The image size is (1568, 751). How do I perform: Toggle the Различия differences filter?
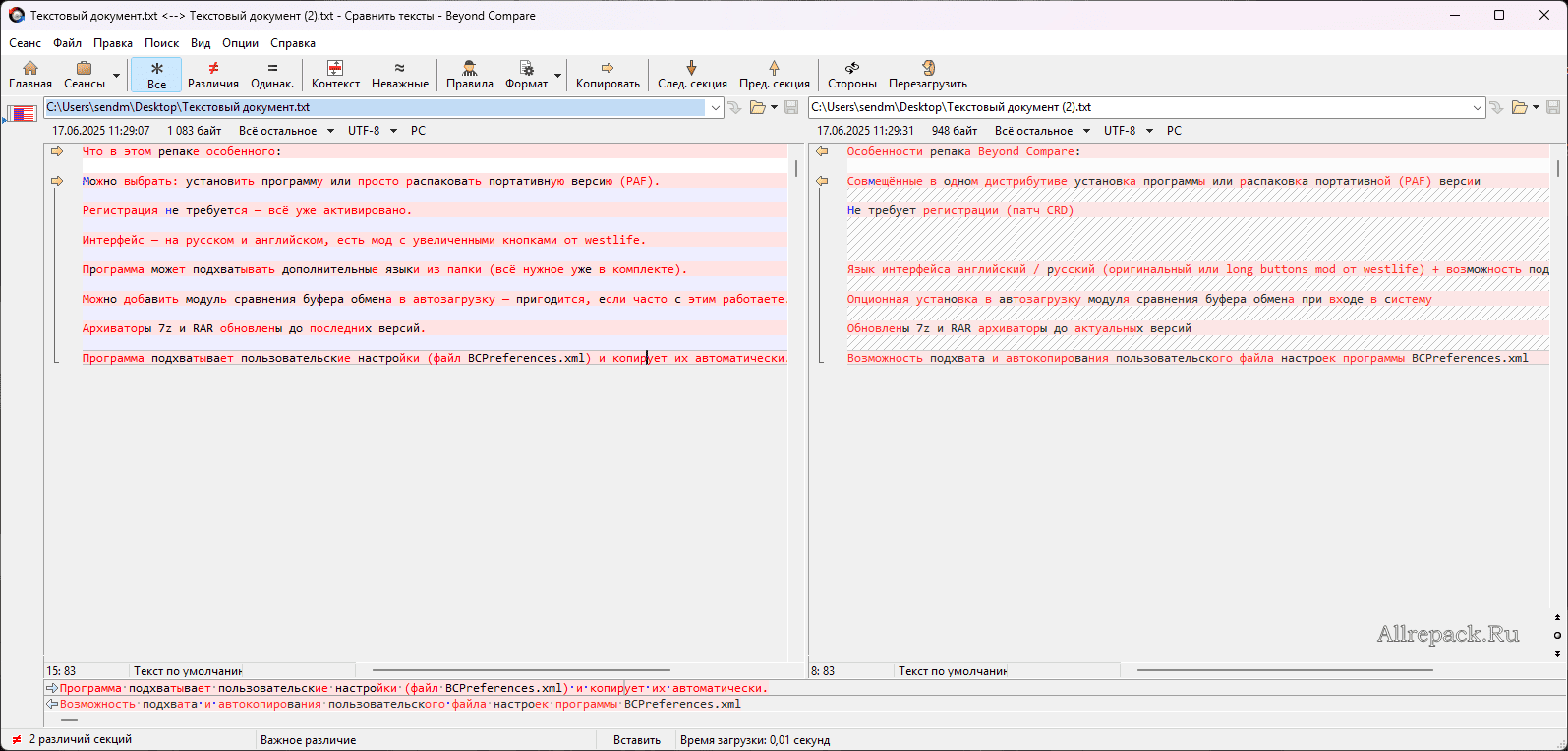213,75
